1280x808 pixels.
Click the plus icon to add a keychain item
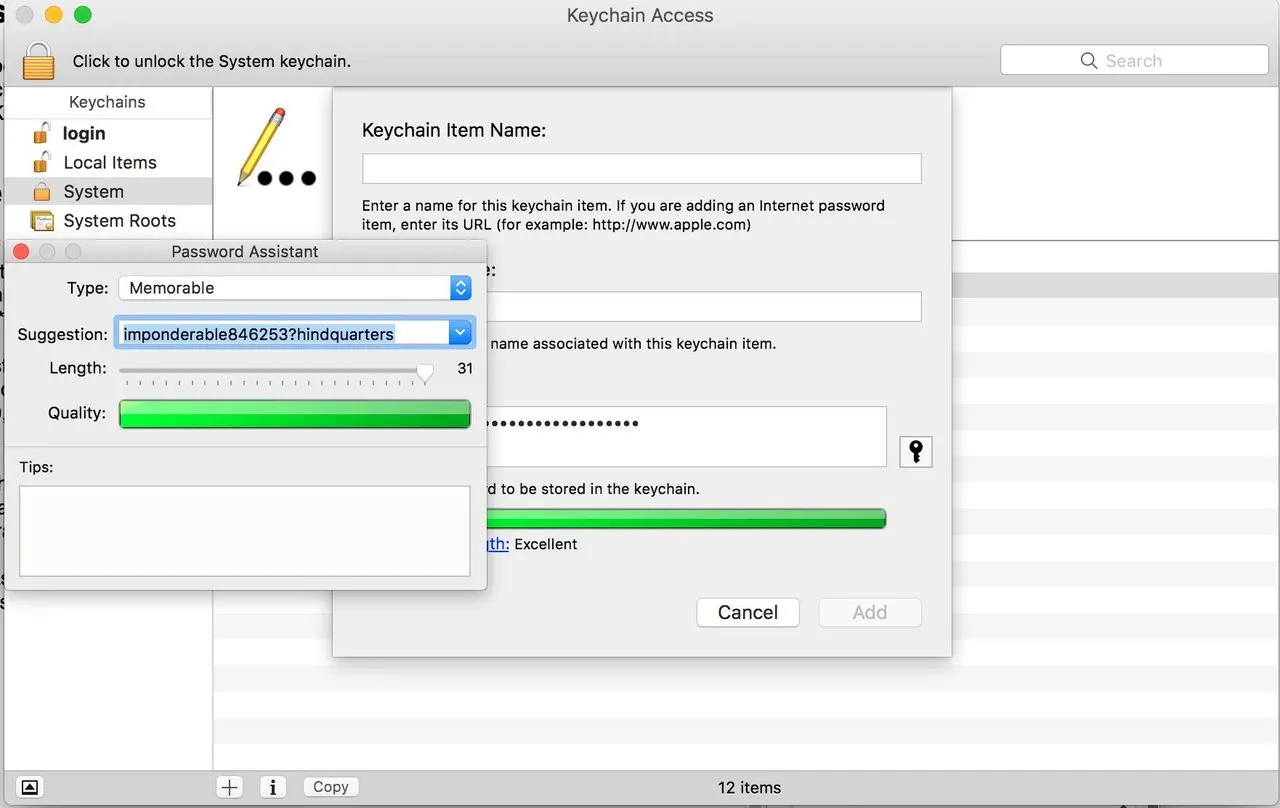(230, 787)
